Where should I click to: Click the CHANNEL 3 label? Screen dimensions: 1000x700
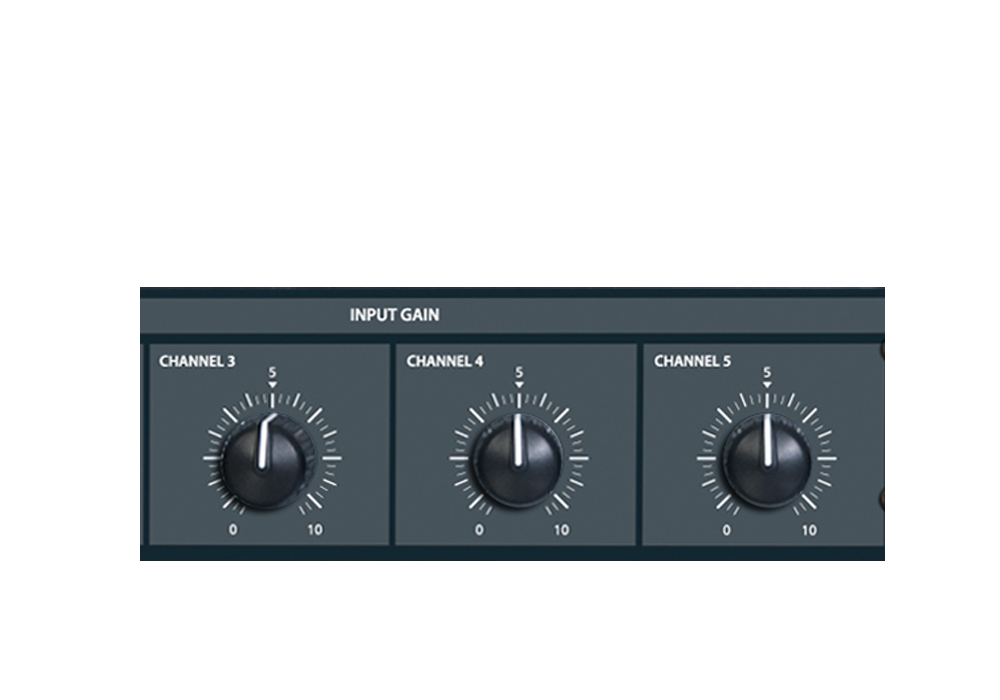click(x=197, y=361)
